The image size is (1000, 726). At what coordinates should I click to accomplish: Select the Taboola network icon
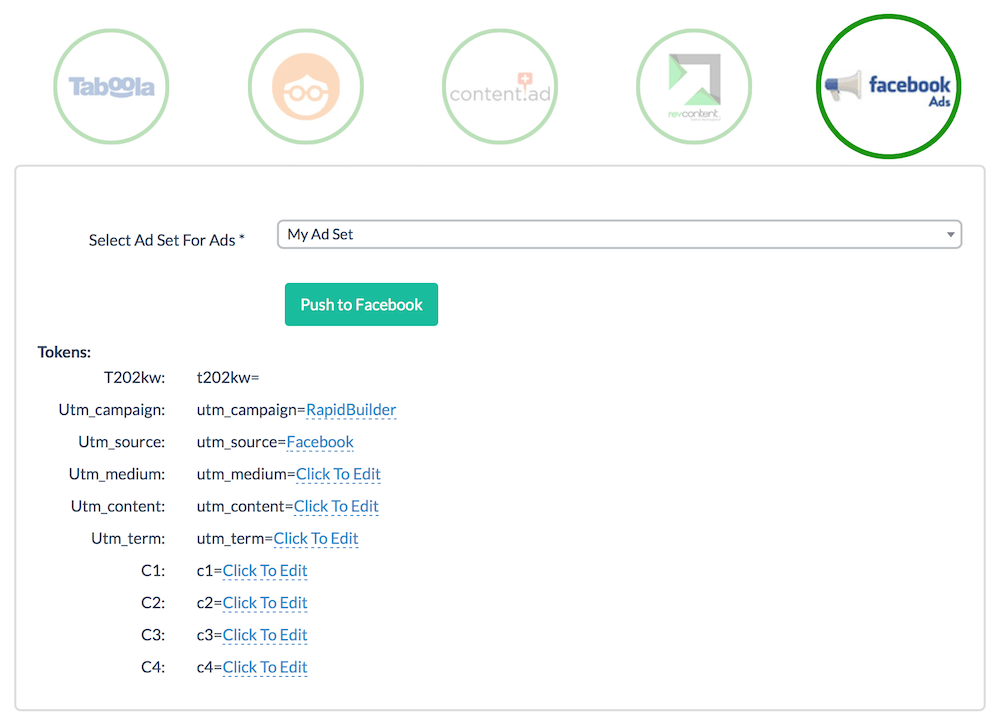[x=112, y=87]
